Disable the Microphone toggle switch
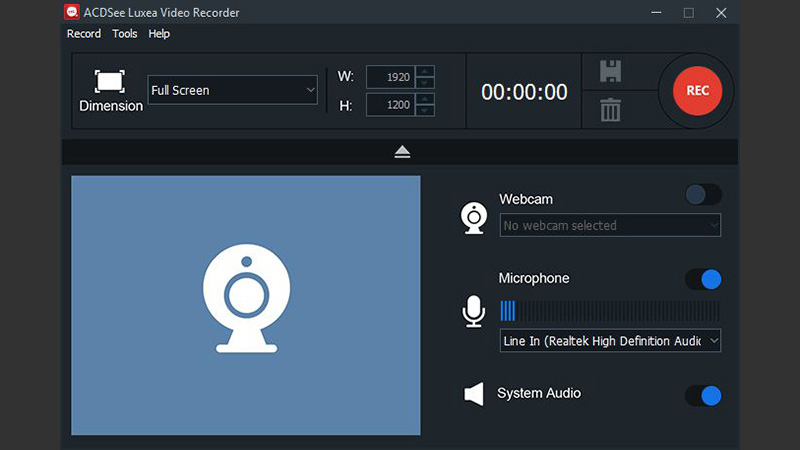 703,279
